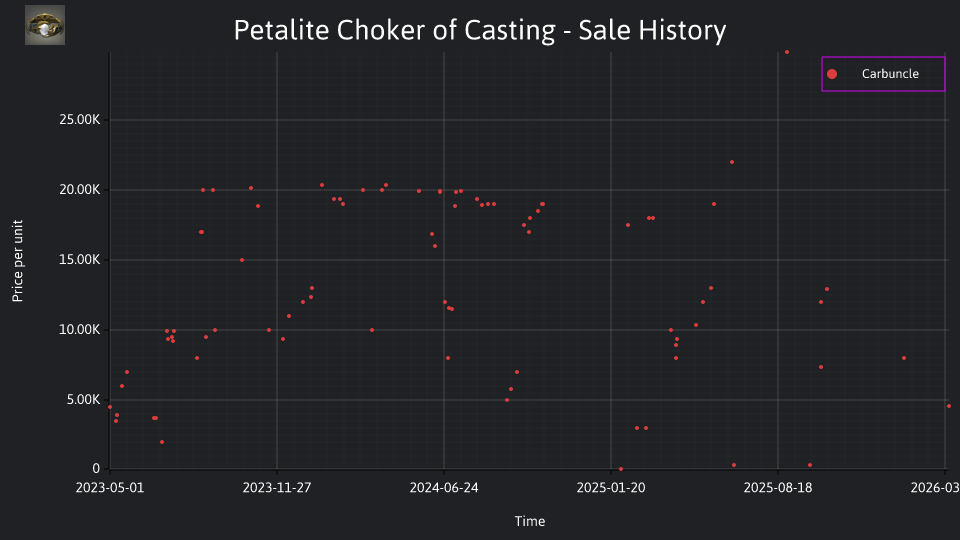The width and height of the screenshot is (960, 540).
Task: Click the 15K data point on gridline
Action: pyautogui.click(x=242, y=260)
